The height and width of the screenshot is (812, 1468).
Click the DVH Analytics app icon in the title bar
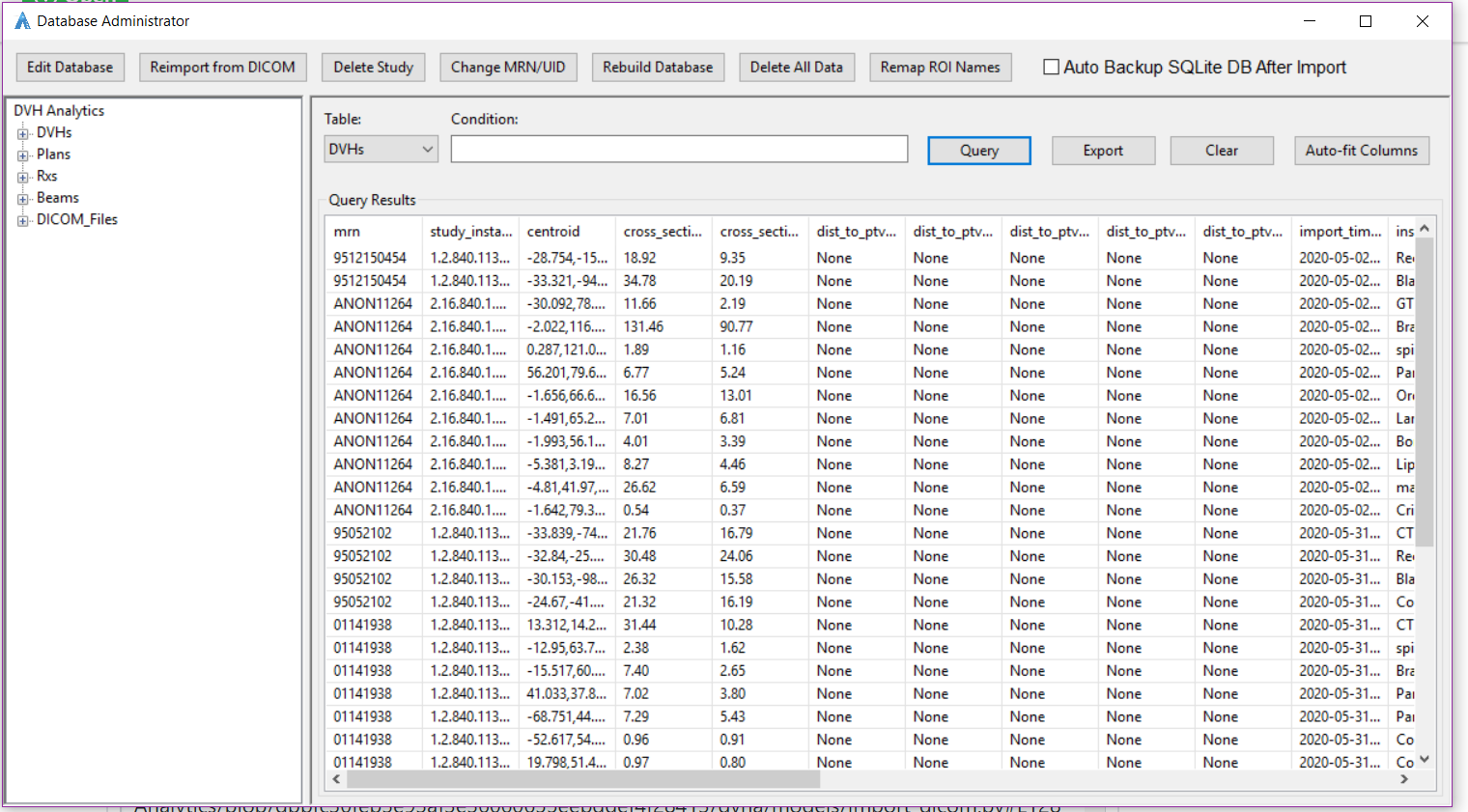(21, 20)
